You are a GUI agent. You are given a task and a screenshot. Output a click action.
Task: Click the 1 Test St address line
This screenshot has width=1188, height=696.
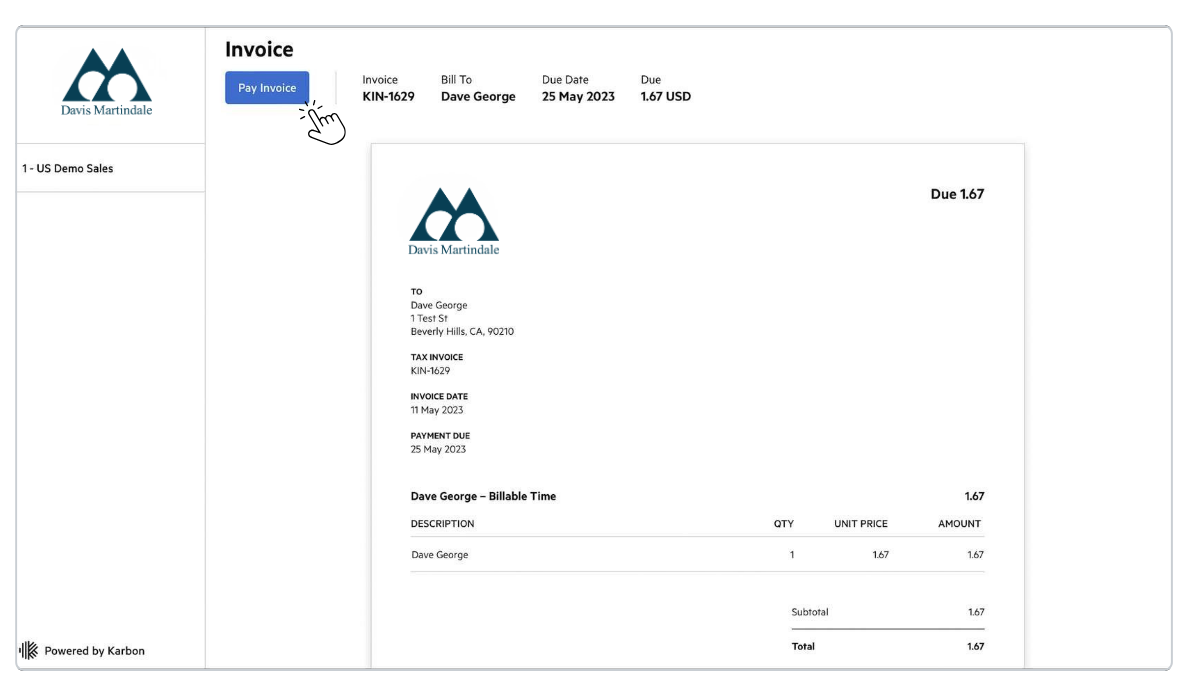point(429,318)
